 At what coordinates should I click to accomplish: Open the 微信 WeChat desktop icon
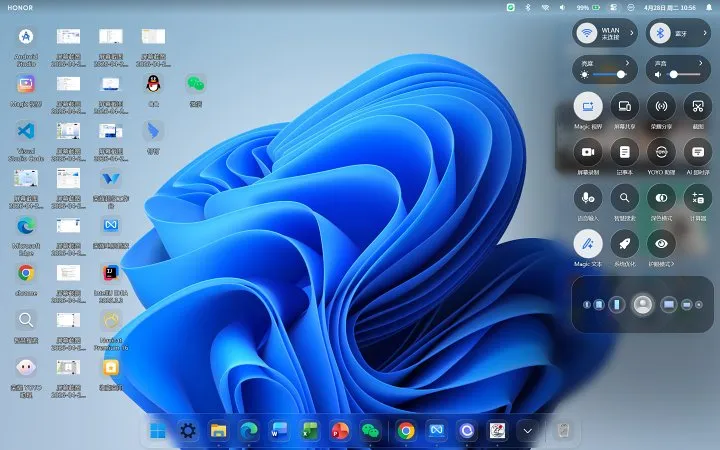tap(196, 84)
